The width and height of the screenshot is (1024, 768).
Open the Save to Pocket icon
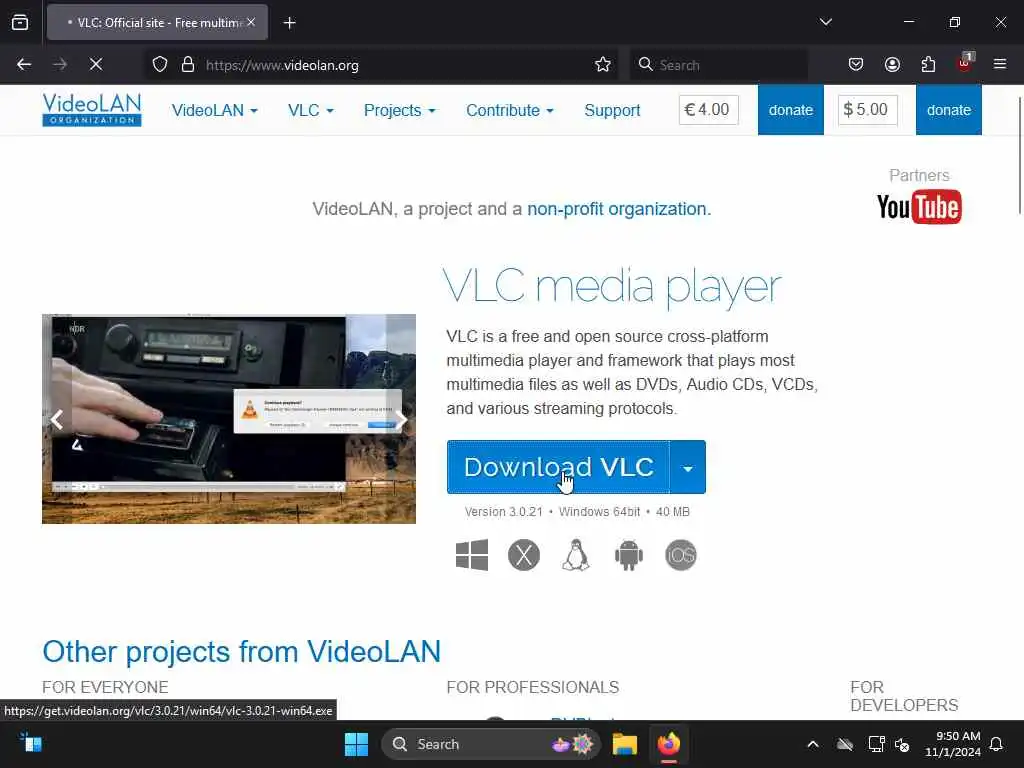point(856,64)
